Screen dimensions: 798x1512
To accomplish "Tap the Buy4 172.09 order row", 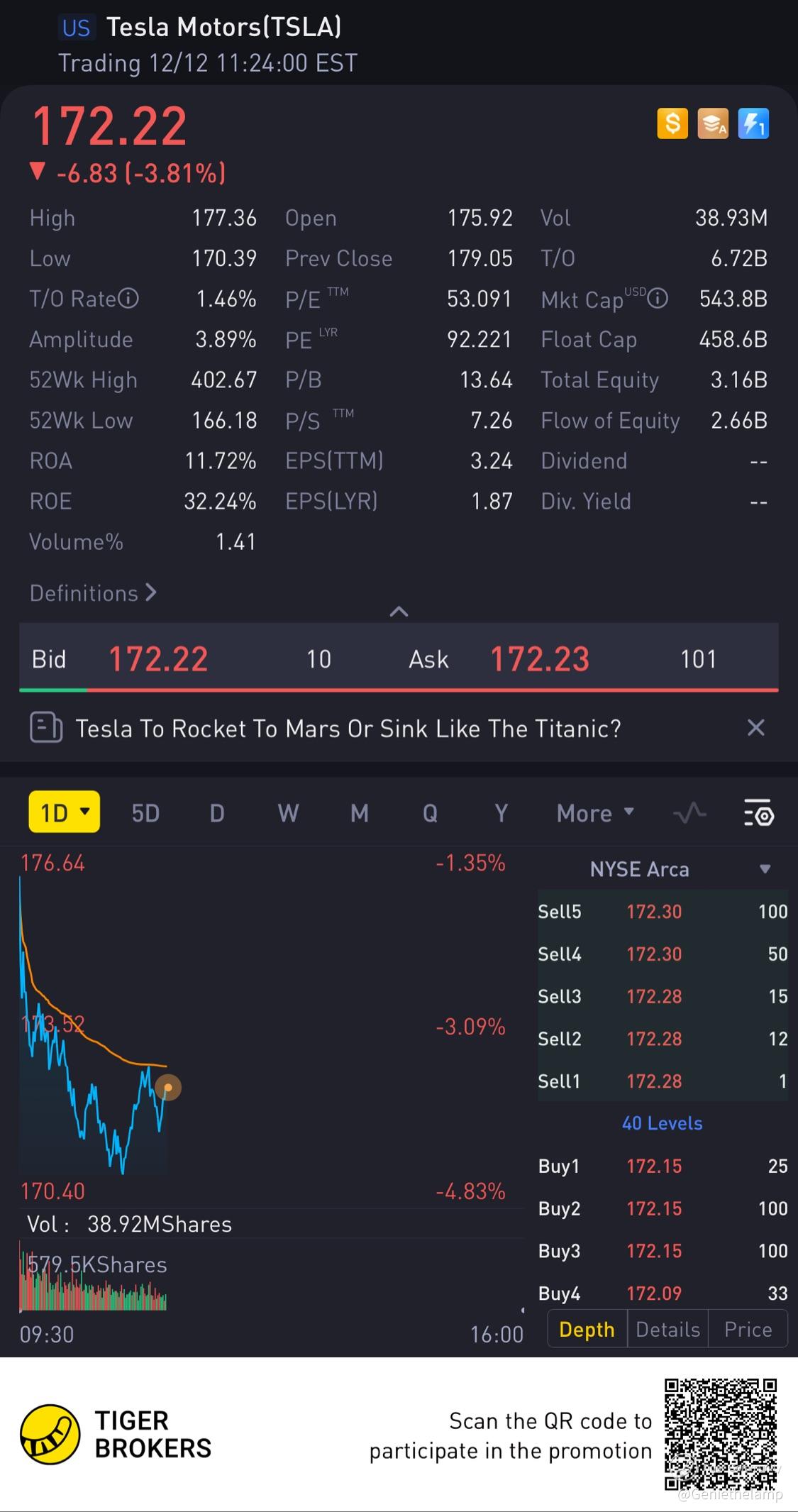I will (663, 1293).
